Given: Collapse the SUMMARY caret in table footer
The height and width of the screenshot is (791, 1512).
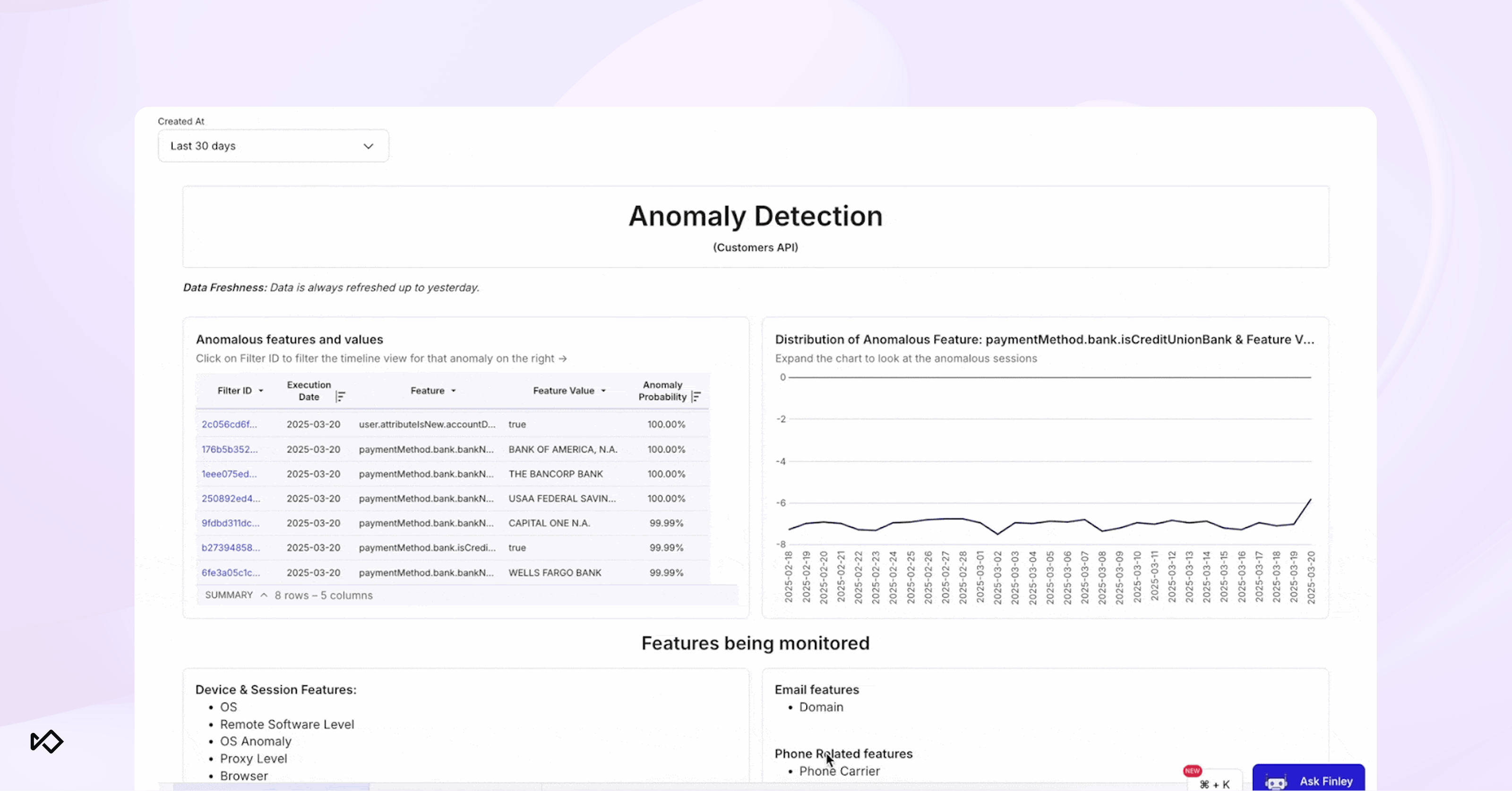Looking at the screenshot, I should tap(264, 595).
